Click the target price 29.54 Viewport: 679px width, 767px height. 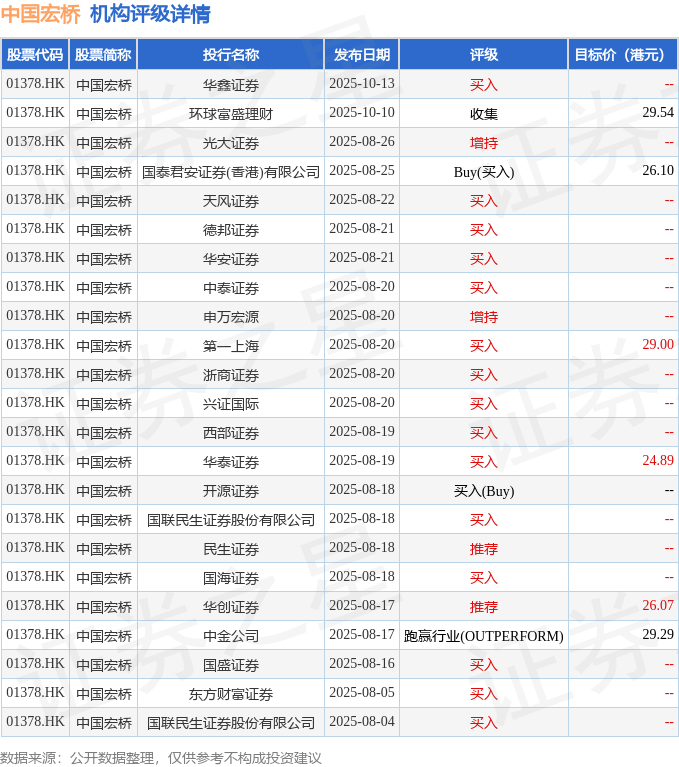point(658,113)
